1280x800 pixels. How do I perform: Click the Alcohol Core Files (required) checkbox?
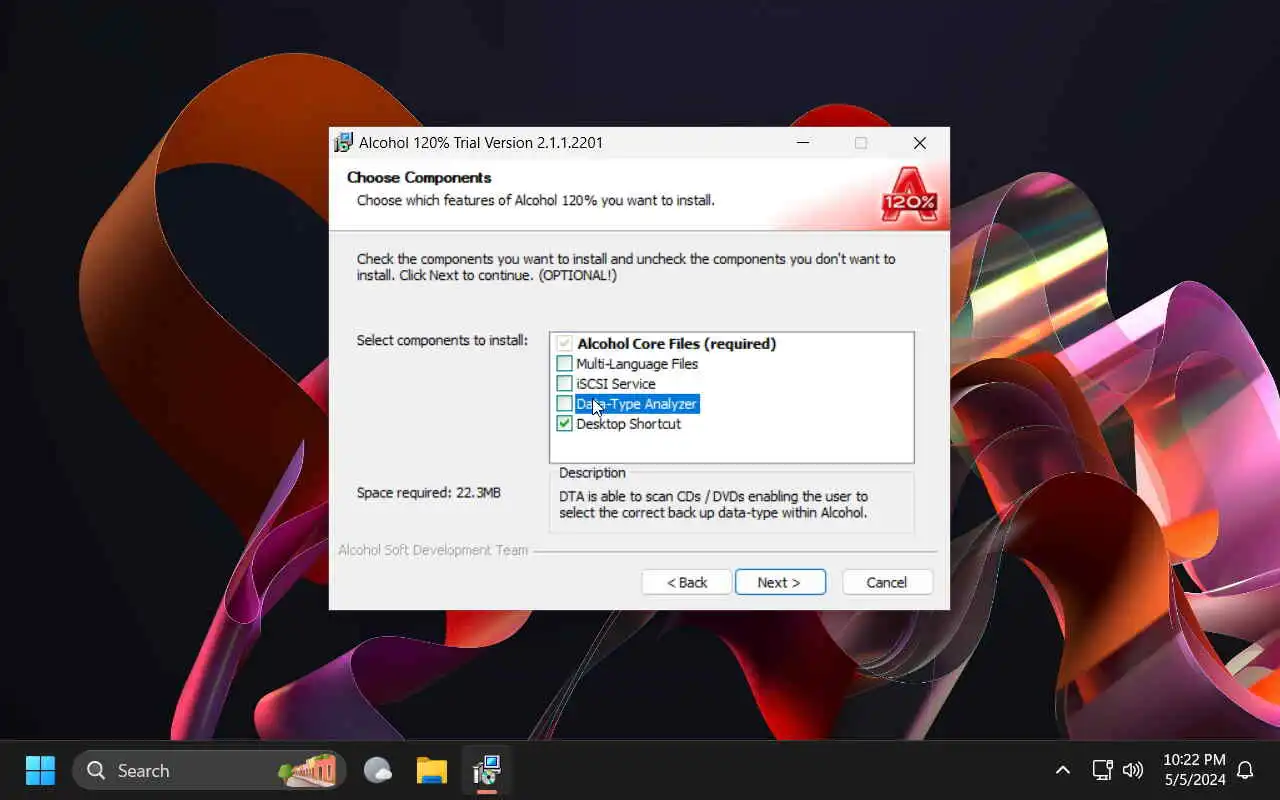565,344
